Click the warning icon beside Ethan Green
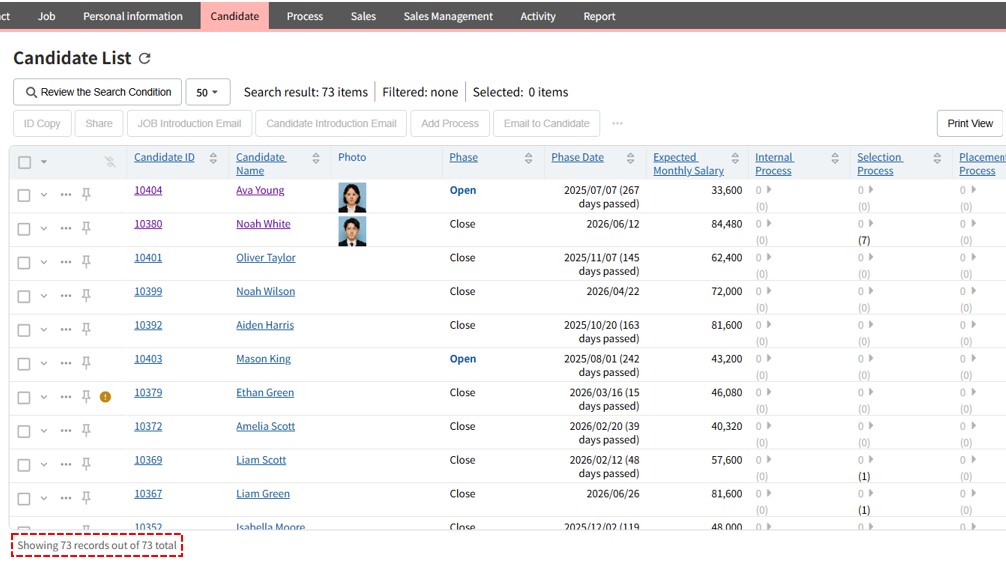The width and height of the screenshot is (1006, 565). pyautogui.click(x=105, y=397)
